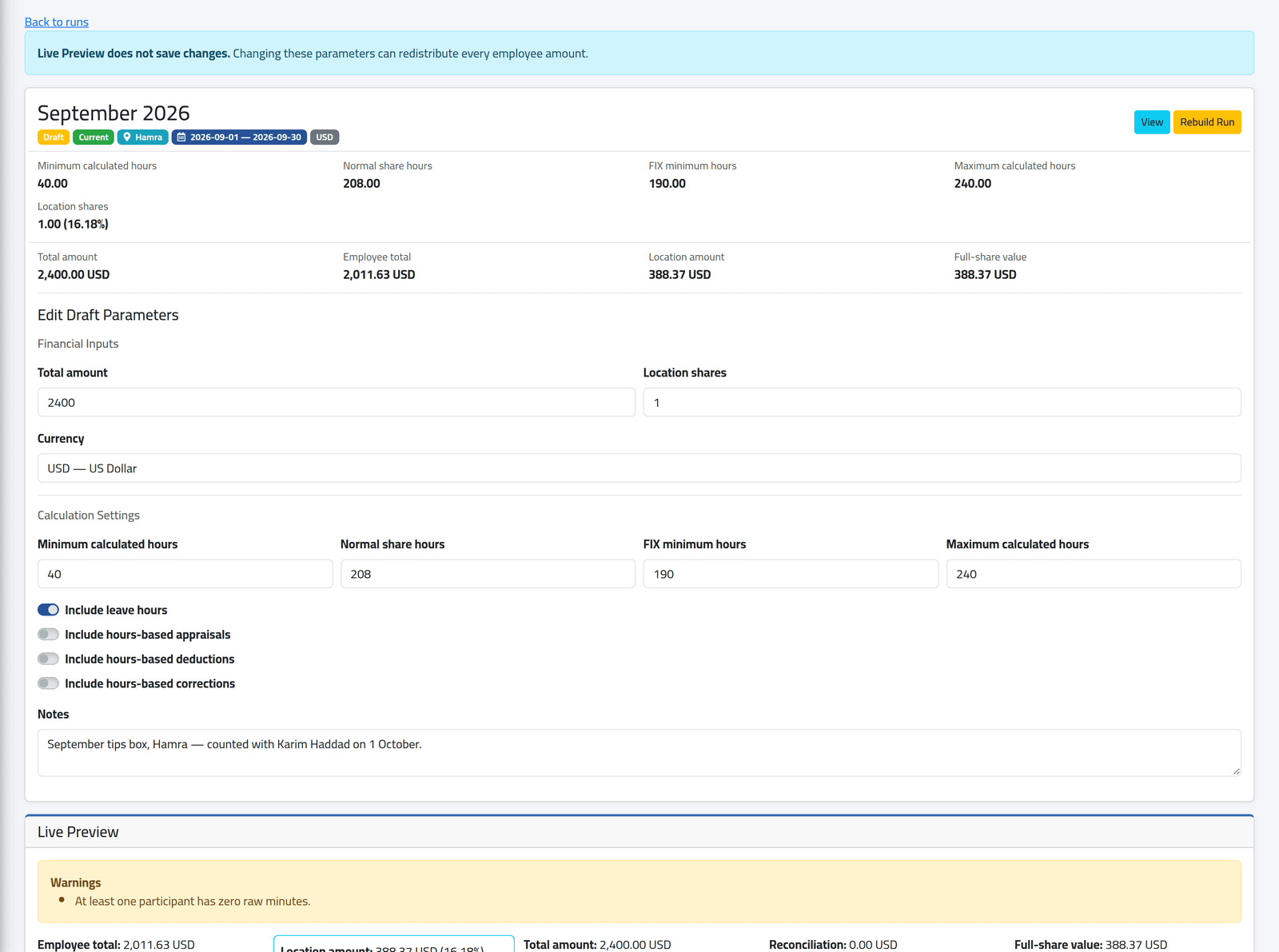Image resolution: width=1279 pixels, height=952 pixels.
Task: Select the September 2026 heading
Action: (x=114, y=113)
